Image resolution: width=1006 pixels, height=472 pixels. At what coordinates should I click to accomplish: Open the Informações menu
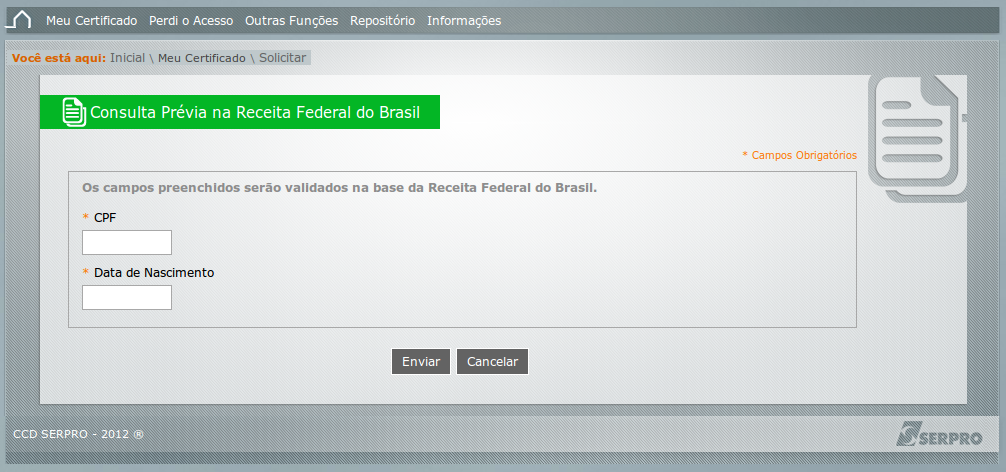coord(464,21)
